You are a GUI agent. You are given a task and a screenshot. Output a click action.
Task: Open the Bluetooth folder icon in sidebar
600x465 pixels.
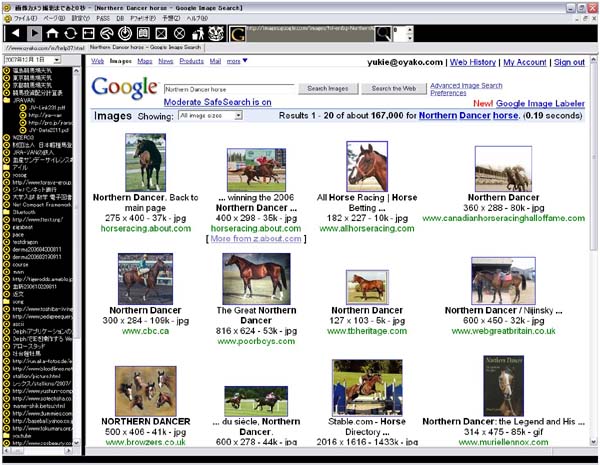[7, 212]
